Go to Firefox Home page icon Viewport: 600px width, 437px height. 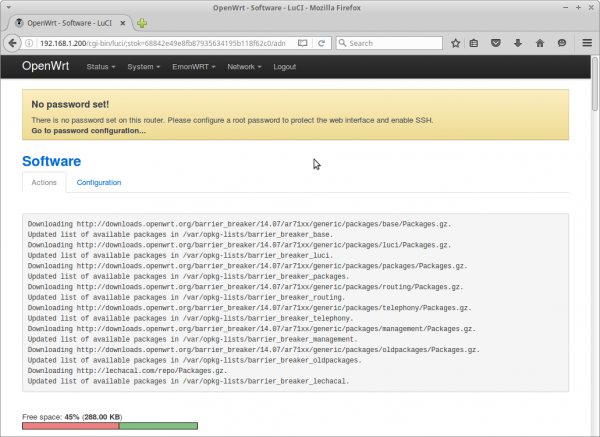540,43
